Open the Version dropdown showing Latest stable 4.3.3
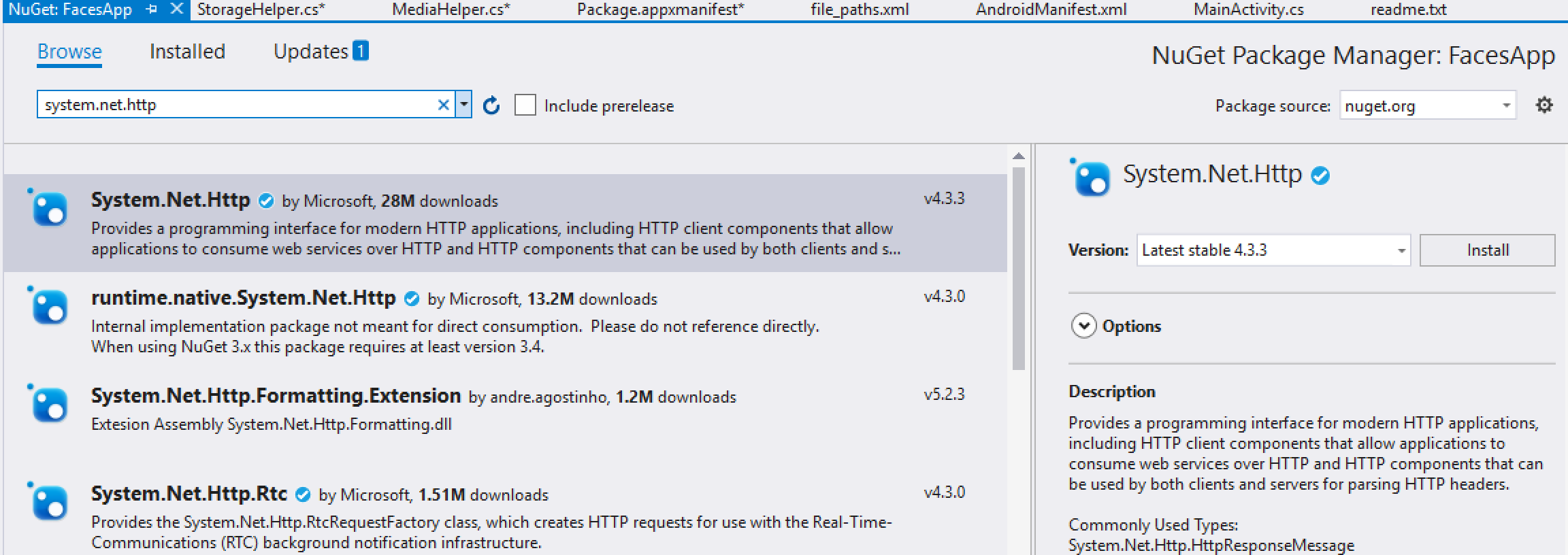This screenshot has height=555, width=1568. pyautogui.click(x=1273, y=250)
